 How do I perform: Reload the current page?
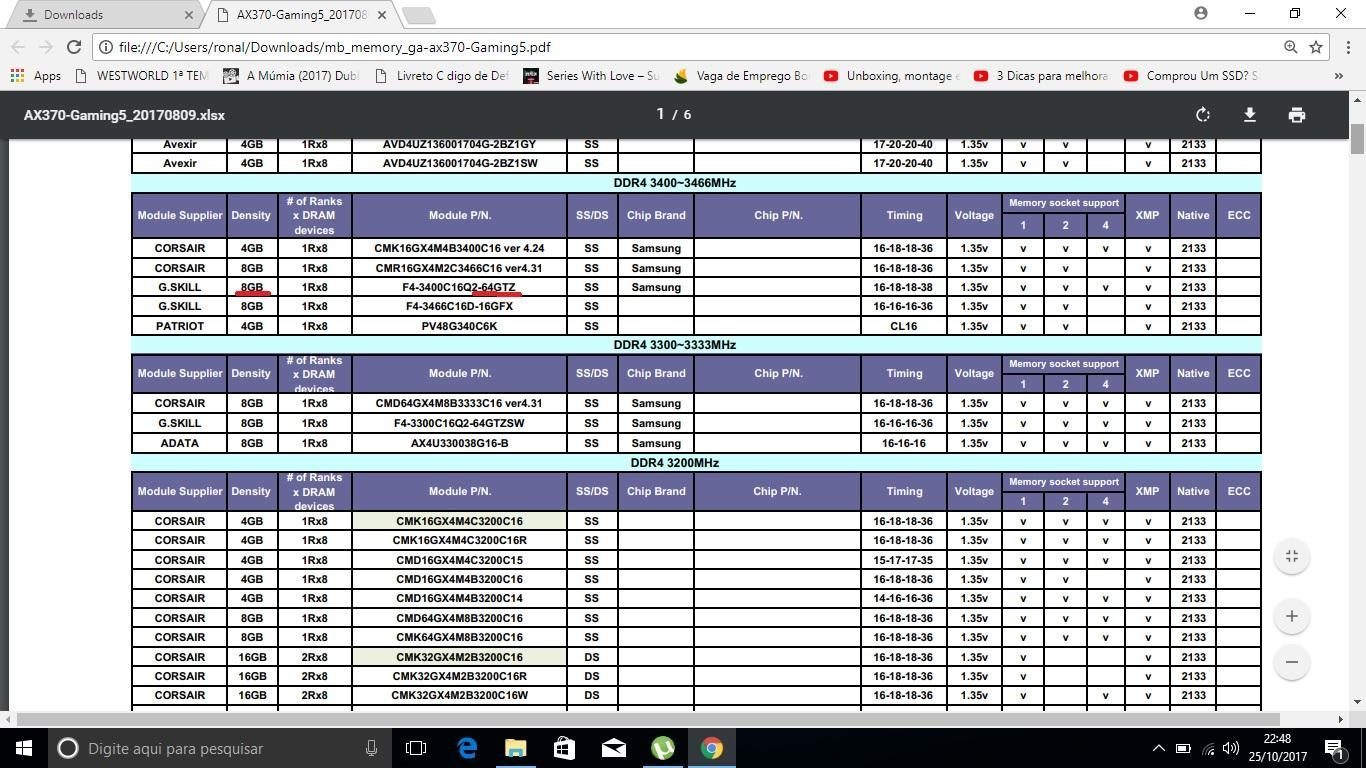pos(73,47)
